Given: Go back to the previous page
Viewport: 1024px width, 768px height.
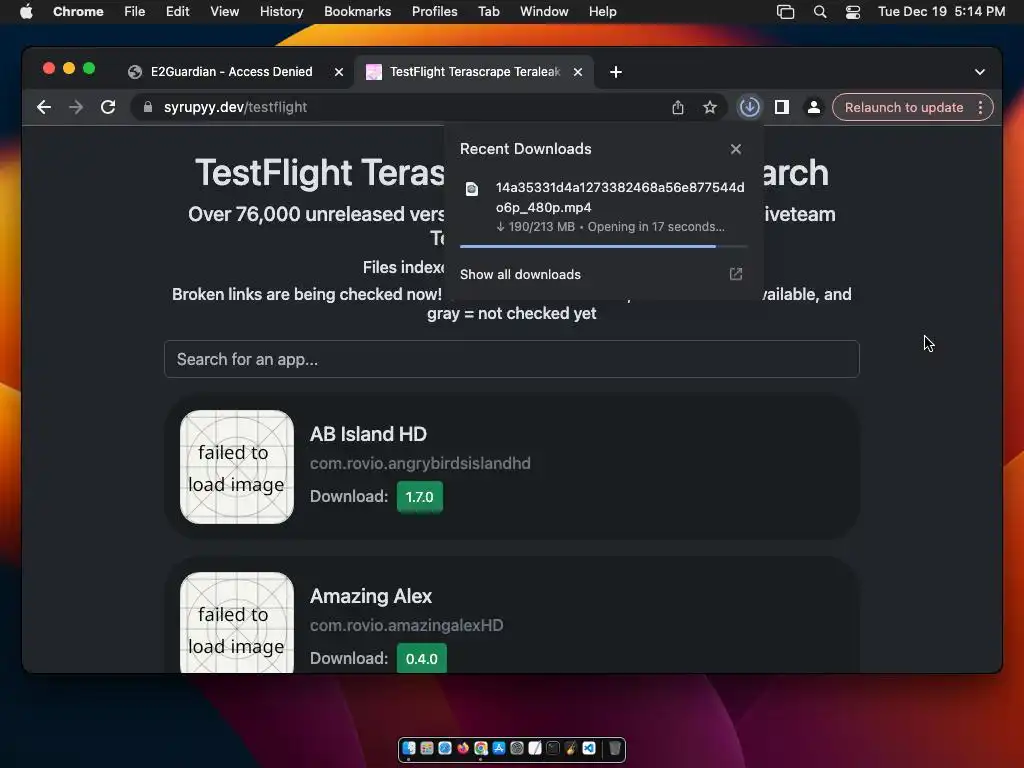Looking at the screenshot, I should pyautogui.click(x=44, y=107).
